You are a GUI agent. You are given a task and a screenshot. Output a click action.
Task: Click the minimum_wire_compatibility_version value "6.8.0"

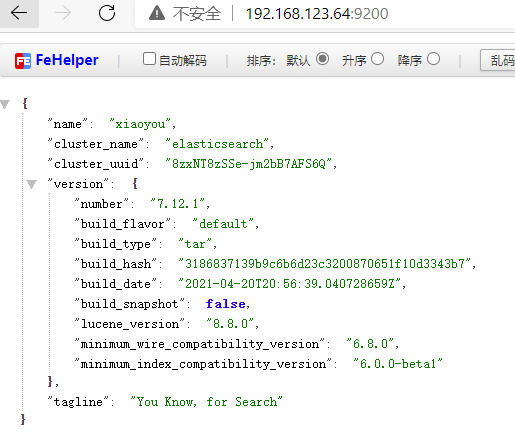pos(370,344)
